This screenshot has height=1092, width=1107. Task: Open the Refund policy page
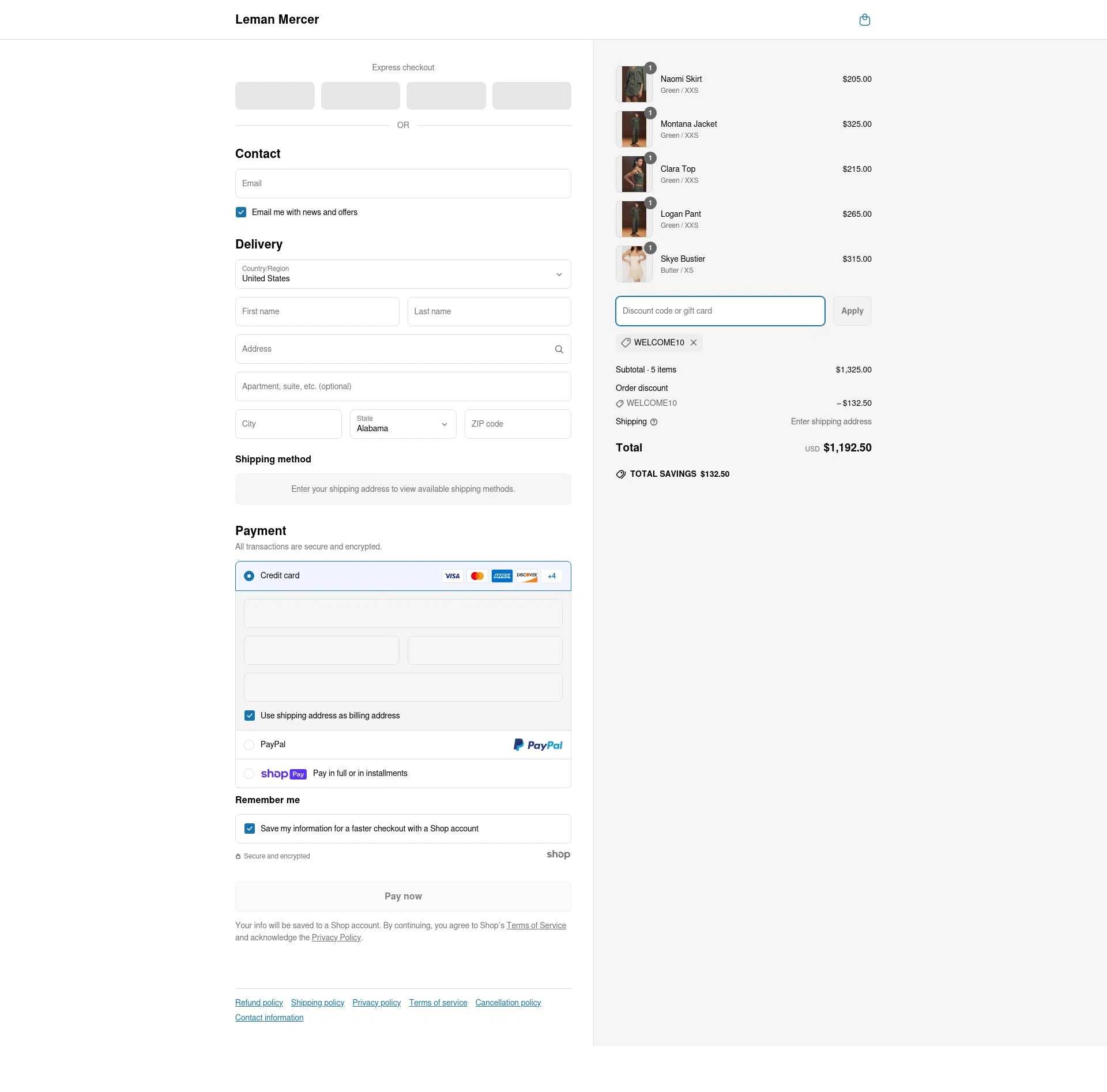click(x=258, y=1002)
